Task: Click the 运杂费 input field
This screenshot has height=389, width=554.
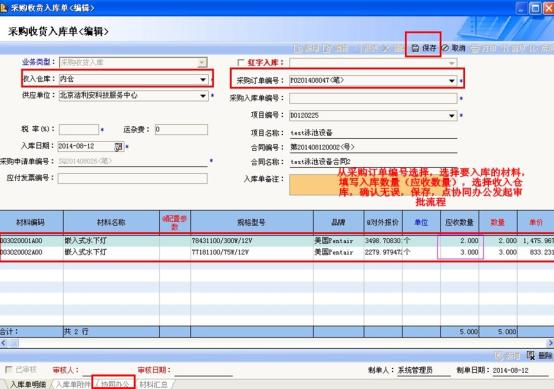Action: [x=181, y=129]
